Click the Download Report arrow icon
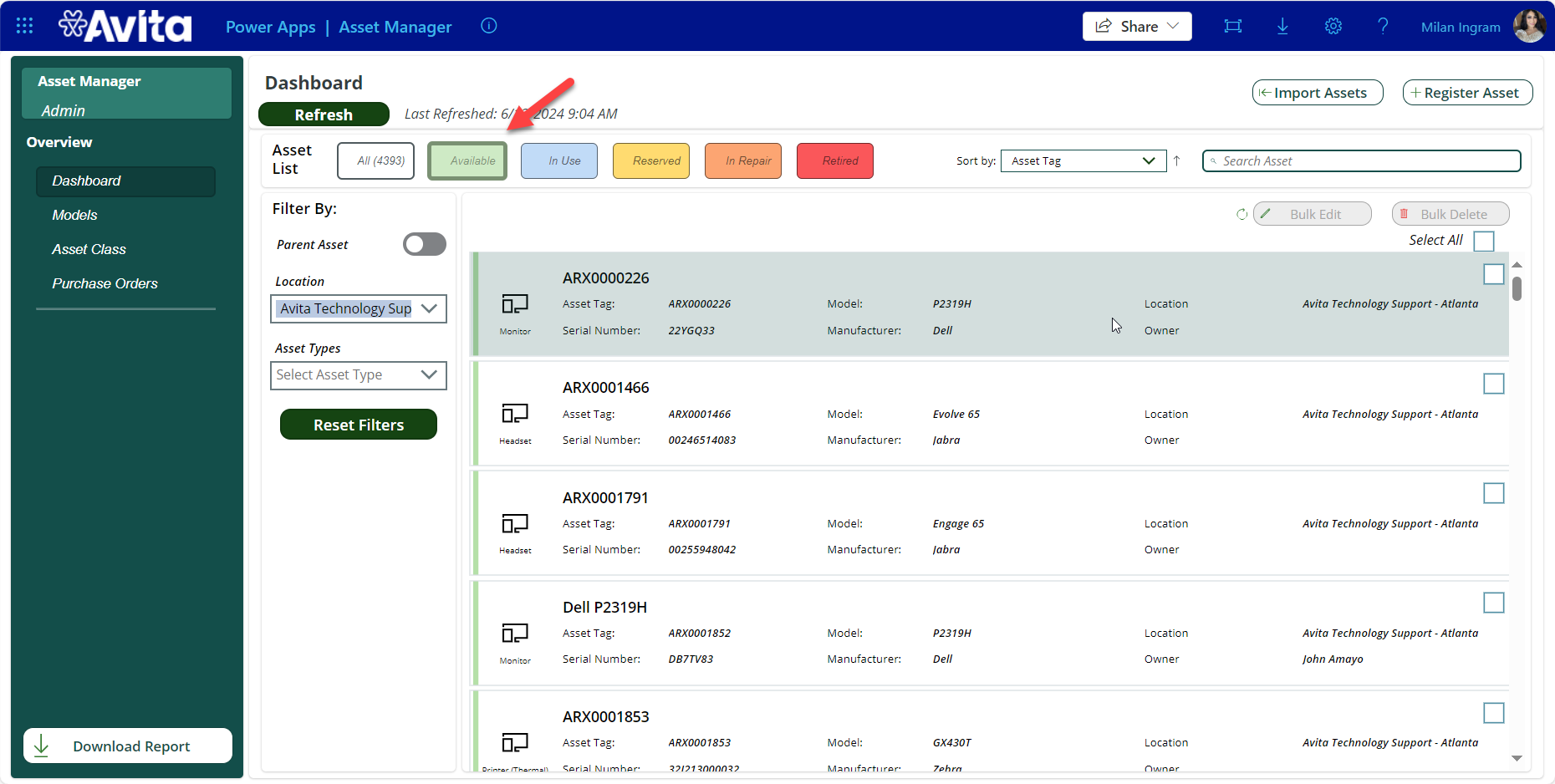 (42, 746)
